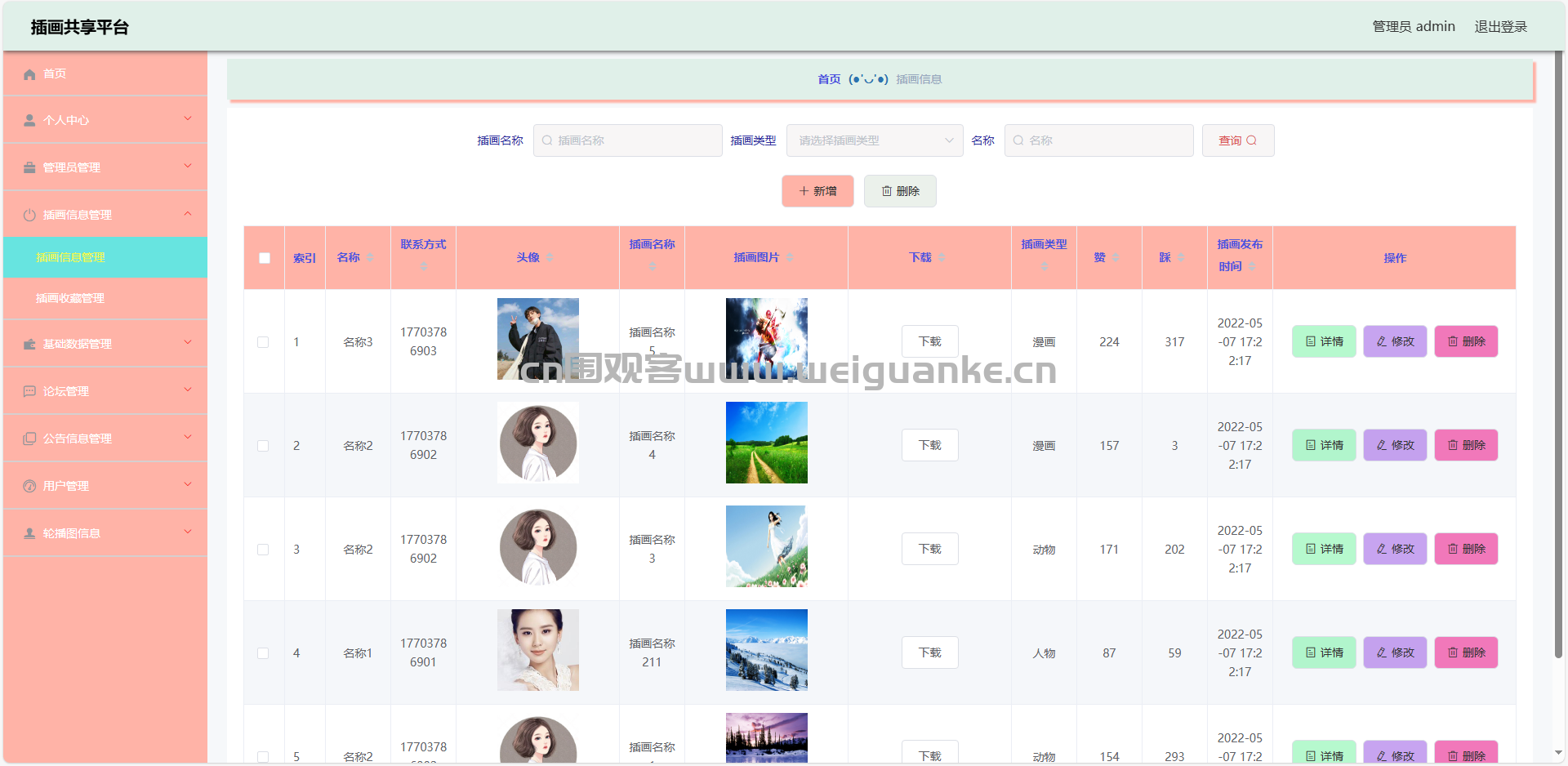Expand 论坛管理 using its chevron
Viewport: 1568px width, 766px height.
[188, 390]
